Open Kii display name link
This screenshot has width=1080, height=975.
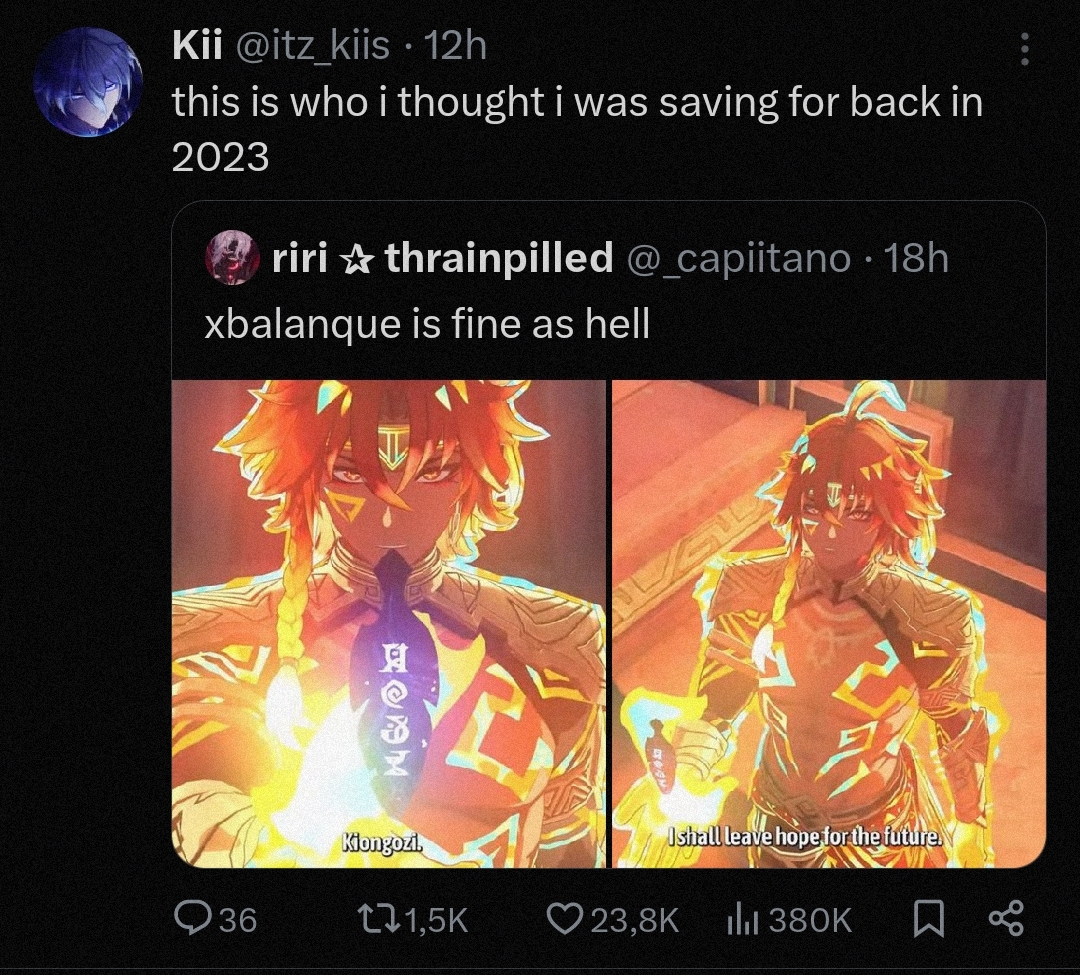click(x=197, y=46)
